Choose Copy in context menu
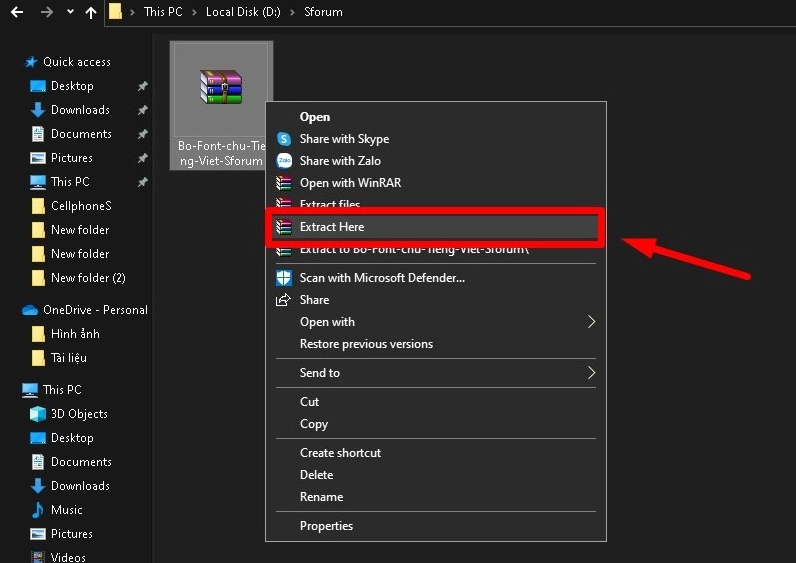 click(x=314, y=424)
